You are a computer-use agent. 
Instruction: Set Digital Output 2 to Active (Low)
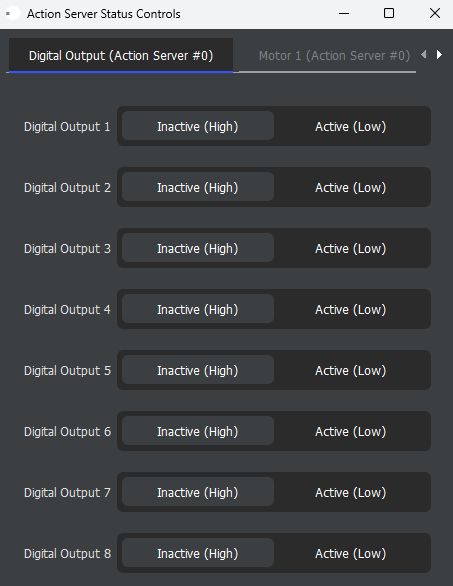(350, 187)
